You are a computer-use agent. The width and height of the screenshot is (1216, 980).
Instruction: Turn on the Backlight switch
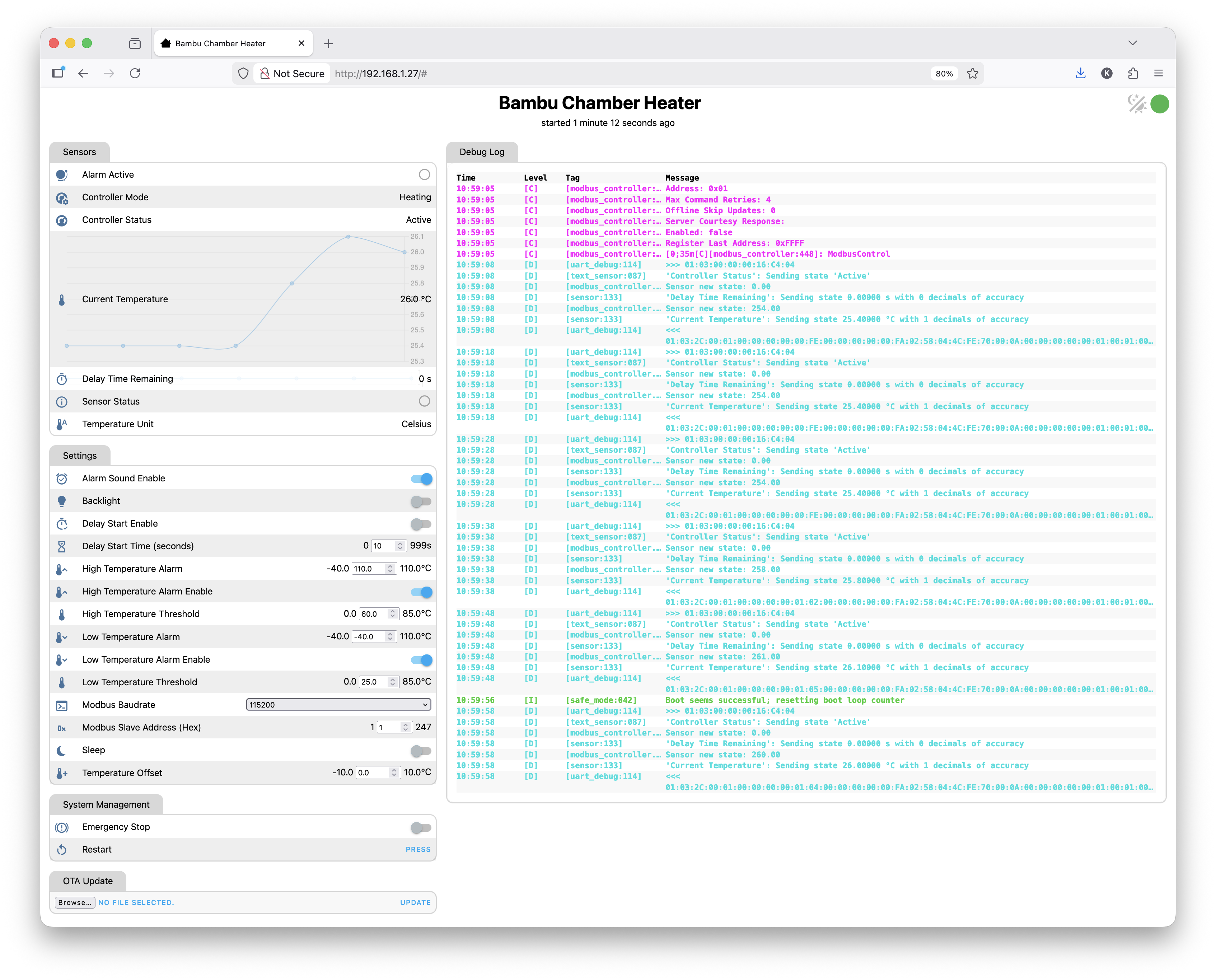421,501
